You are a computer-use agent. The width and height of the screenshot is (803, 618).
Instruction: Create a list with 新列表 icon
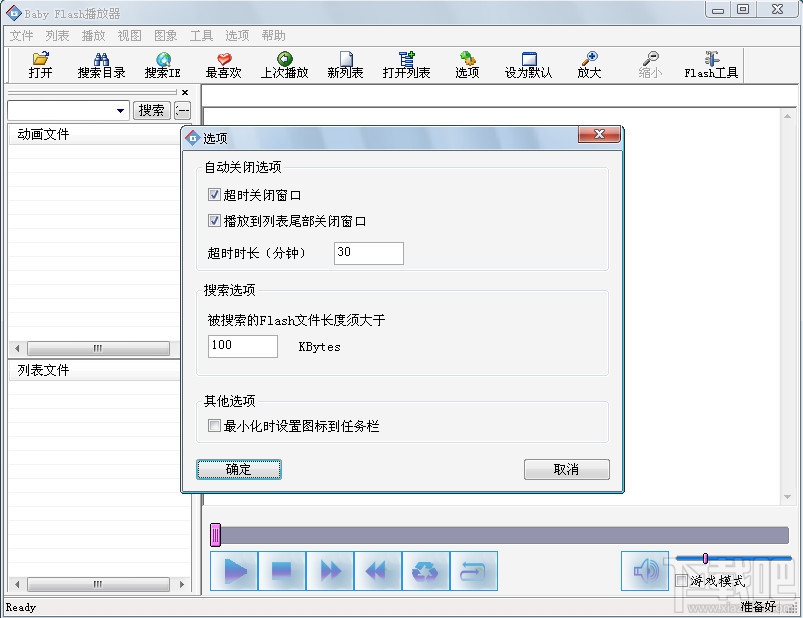pyautogui.click(x=346, y=65)
